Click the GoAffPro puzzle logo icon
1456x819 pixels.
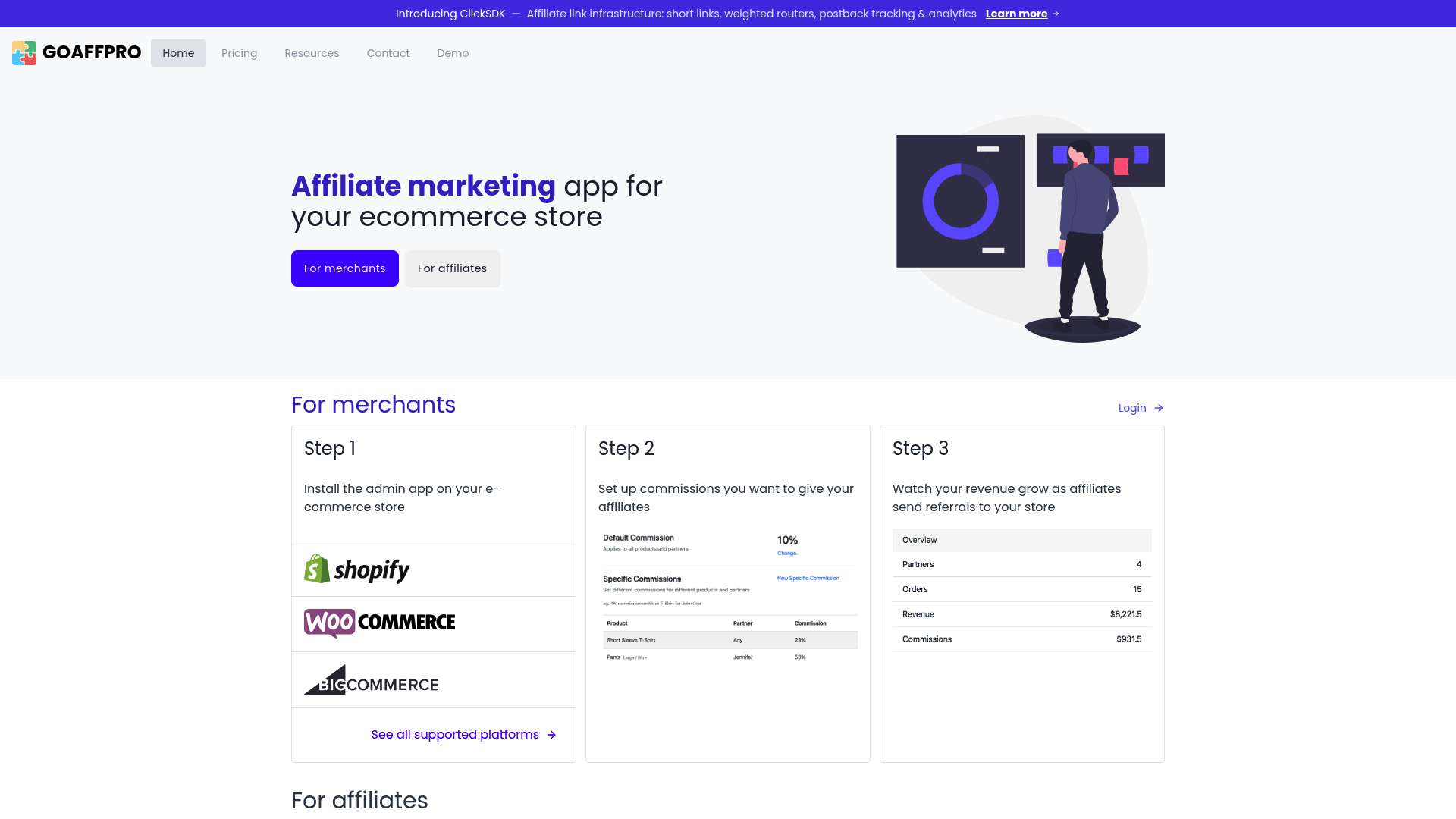pyautogui.click(x=24, y=53)
